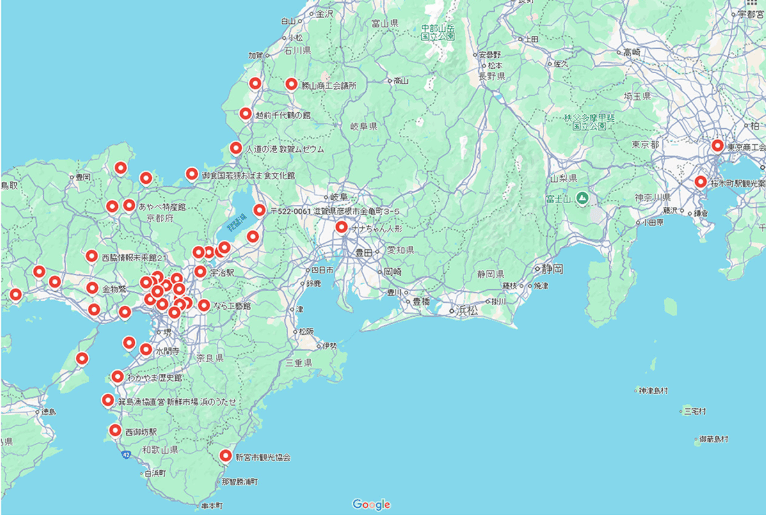Open the 新宮市観光協会 map pin

point(225,455)
